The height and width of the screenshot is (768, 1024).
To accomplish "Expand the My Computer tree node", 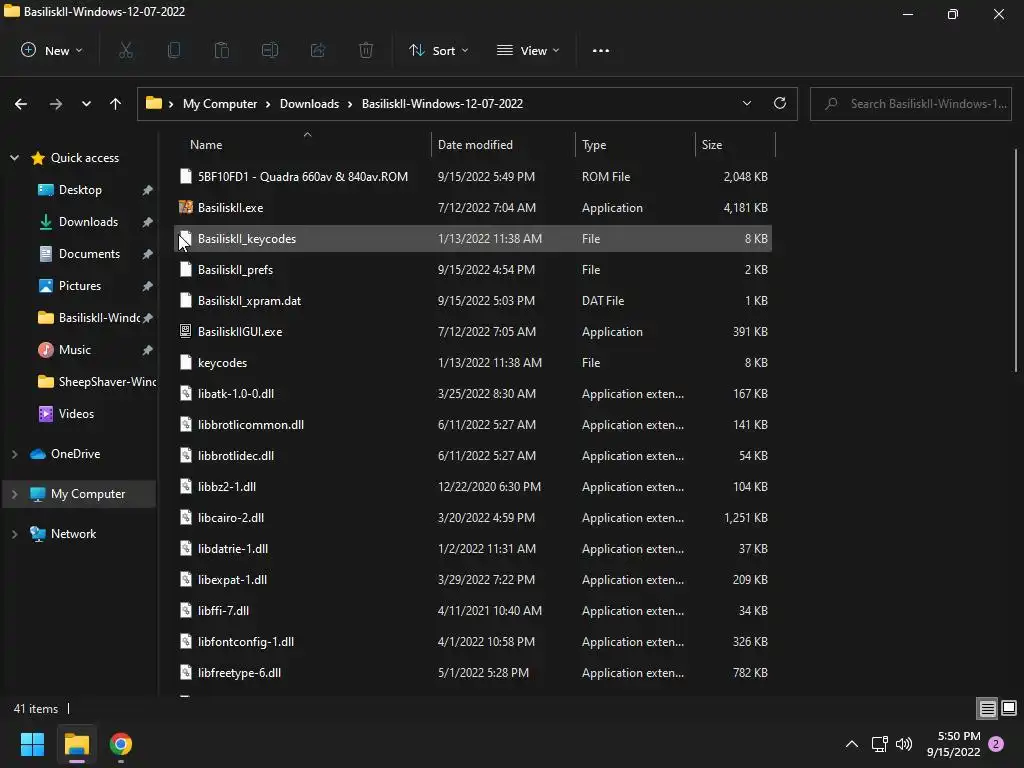I will coord(14,494).
